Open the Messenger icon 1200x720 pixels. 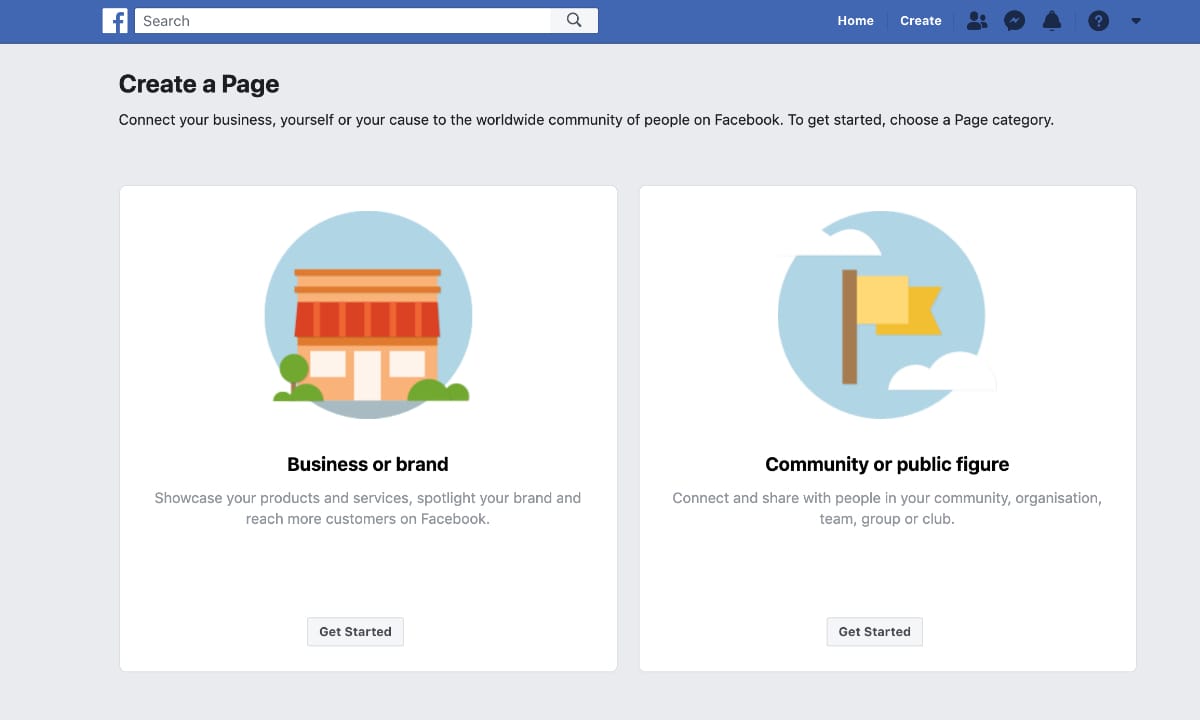click(1014, 20)
